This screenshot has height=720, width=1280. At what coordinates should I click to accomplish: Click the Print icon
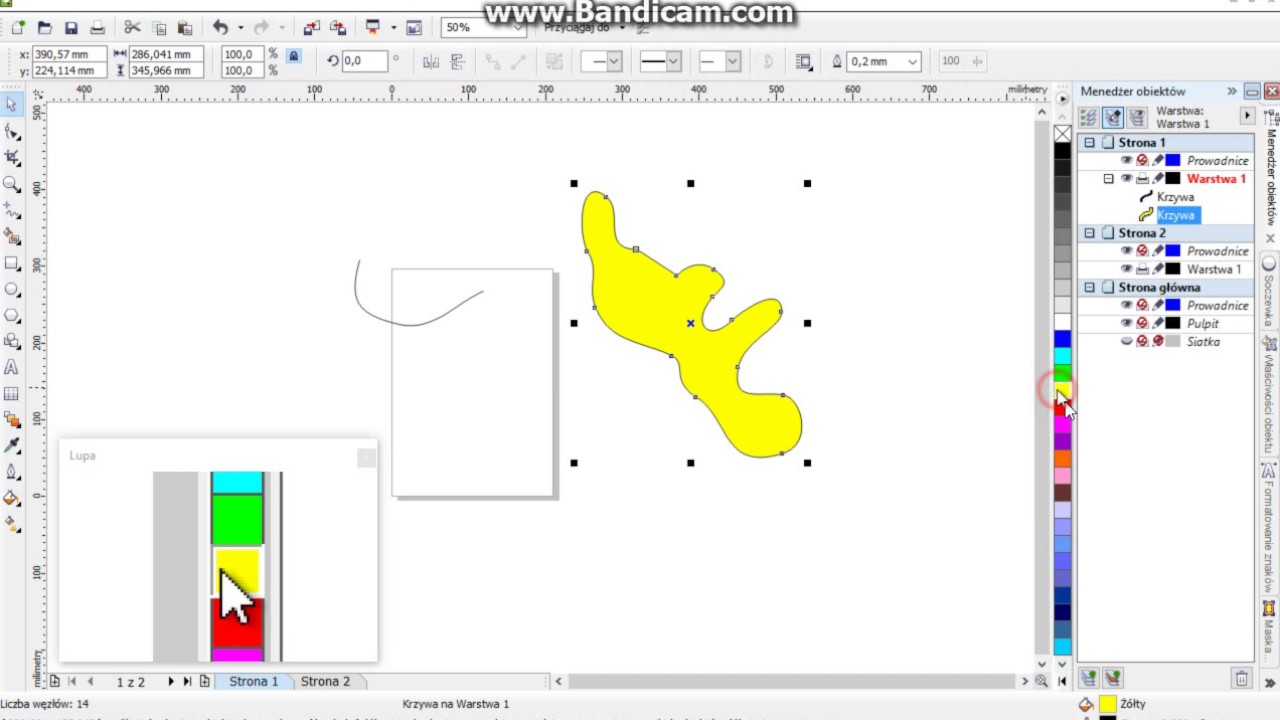[x=97, y=28]
